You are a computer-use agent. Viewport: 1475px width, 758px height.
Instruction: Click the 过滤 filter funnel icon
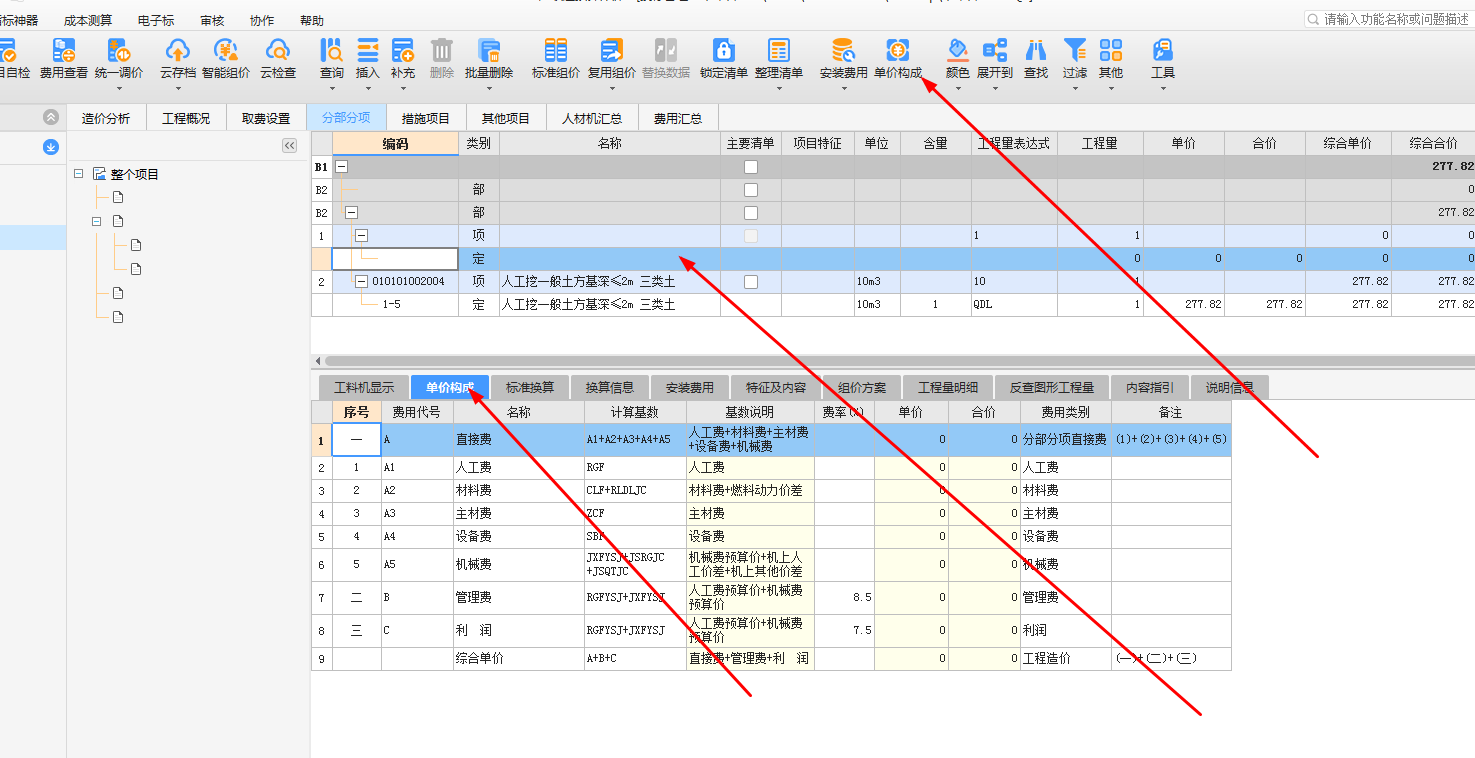click(1075, 50)
